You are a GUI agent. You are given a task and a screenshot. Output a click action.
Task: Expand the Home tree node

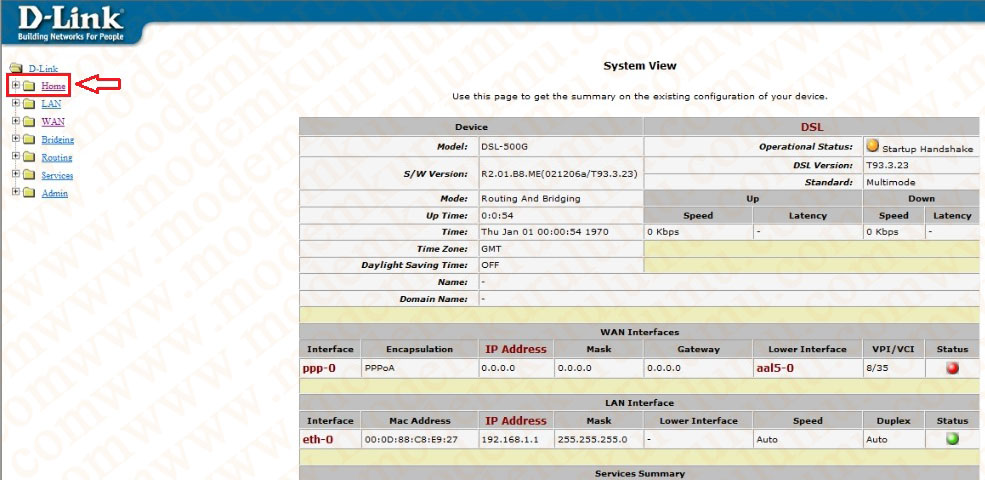(16, 85)
